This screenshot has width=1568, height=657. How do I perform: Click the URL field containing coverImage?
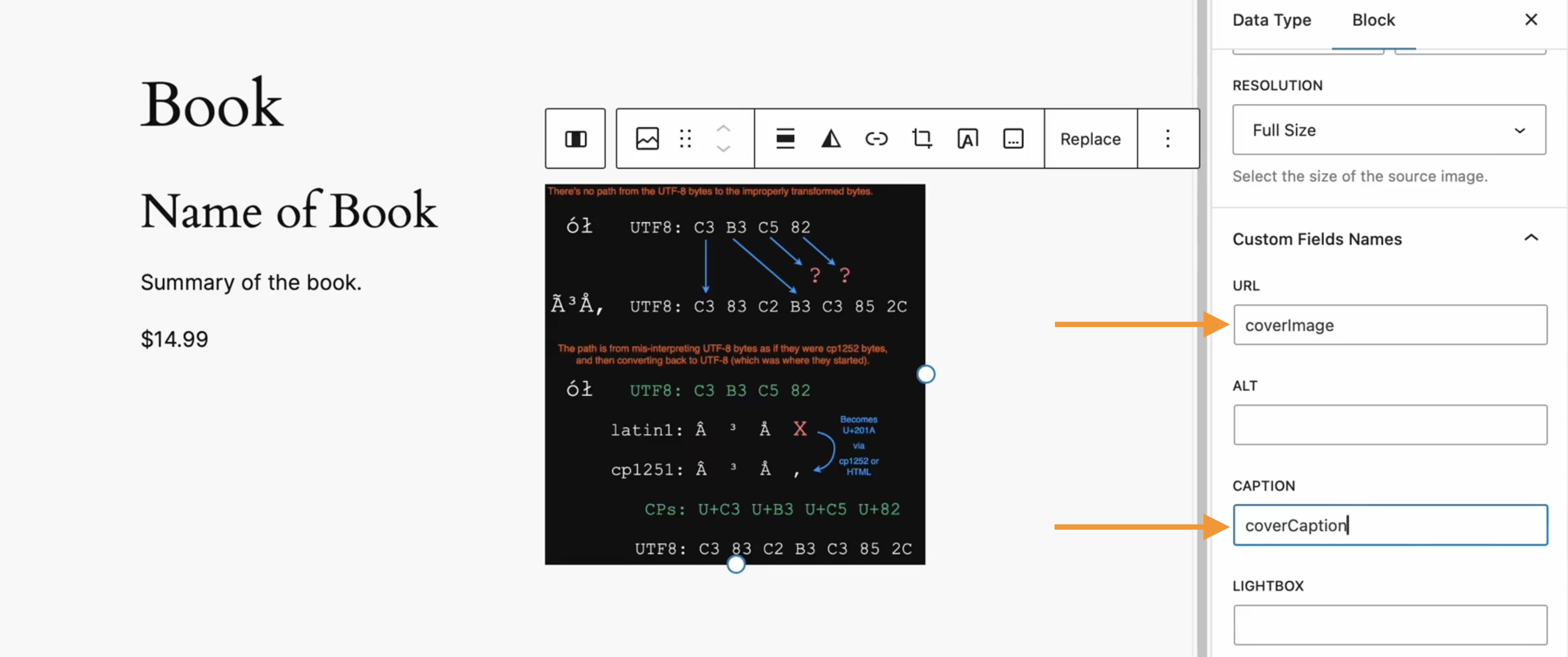(x=1390, y=325)
